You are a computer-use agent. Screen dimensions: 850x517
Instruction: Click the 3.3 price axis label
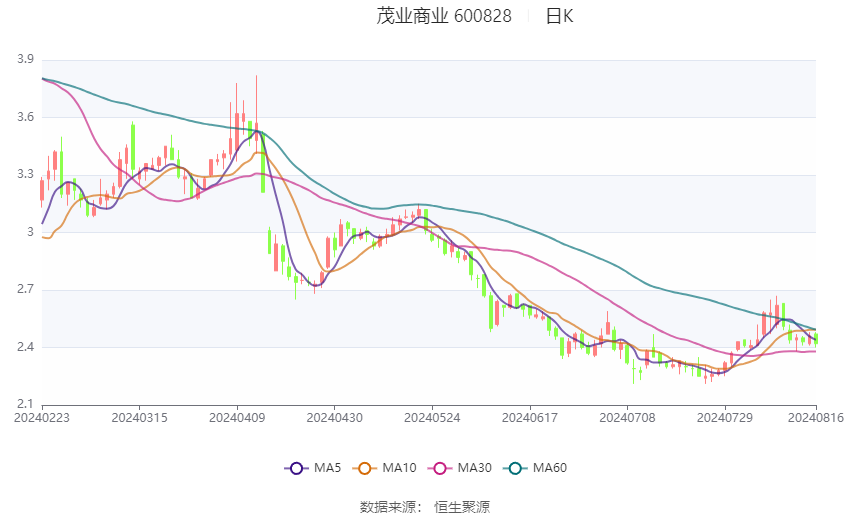25,174
